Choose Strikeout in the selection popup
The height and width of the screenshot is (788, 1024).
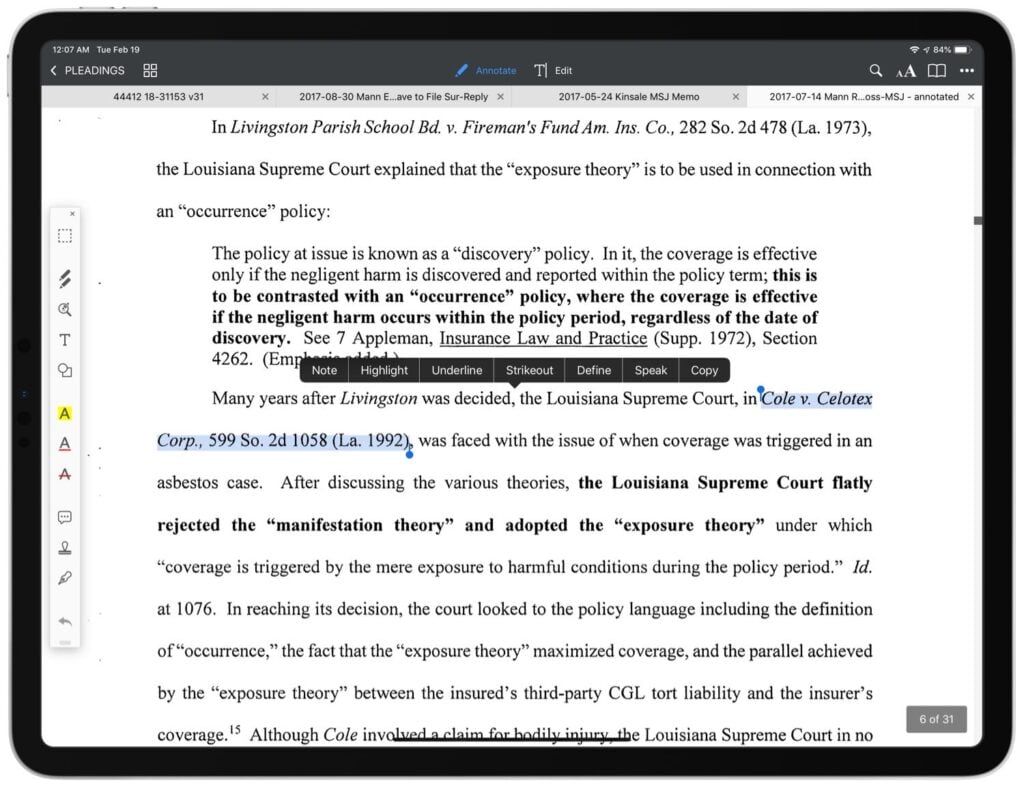point(530,370)
